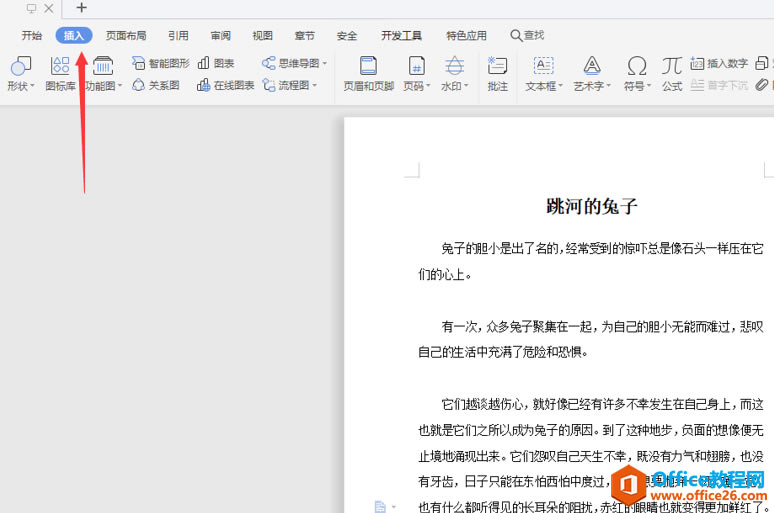Open the 特色应用 tab
Viewport: 774px width, 513px height.
[466, 36]
